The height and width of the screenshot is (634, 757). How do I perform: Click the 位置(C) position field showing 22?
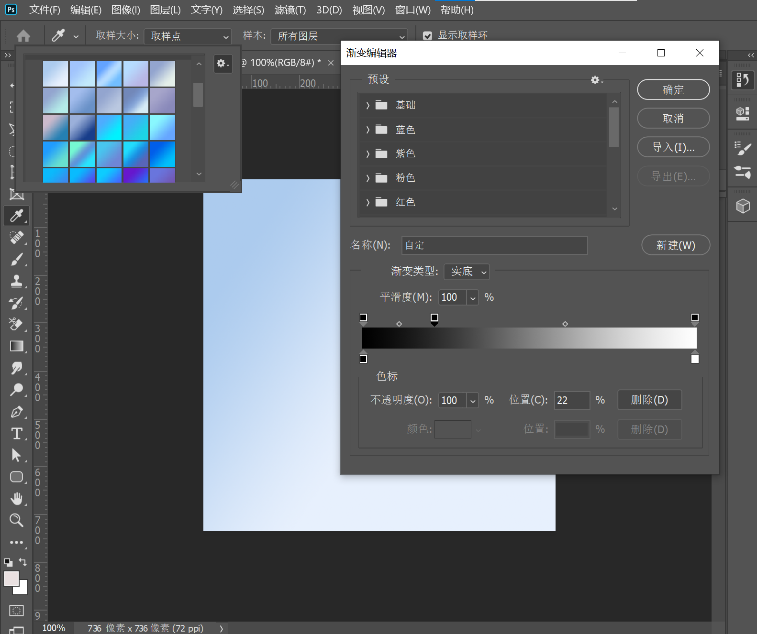pos(572,400)
